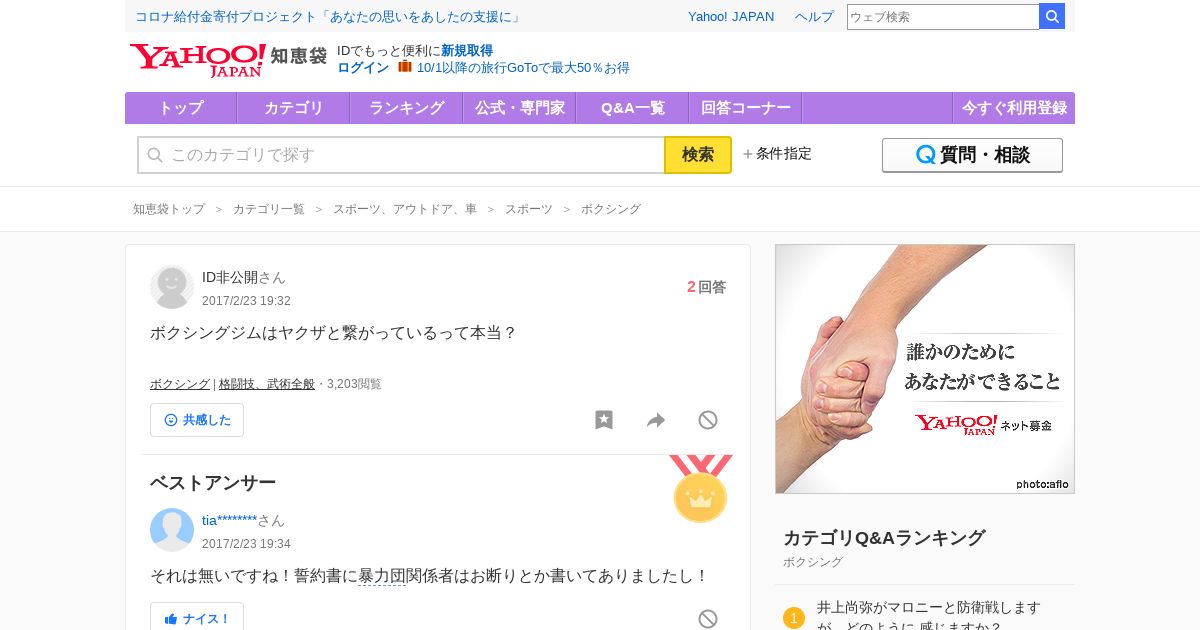Click the 共感した button
Viewport: 1200px width, 630px height.
[x=197, y=420]
